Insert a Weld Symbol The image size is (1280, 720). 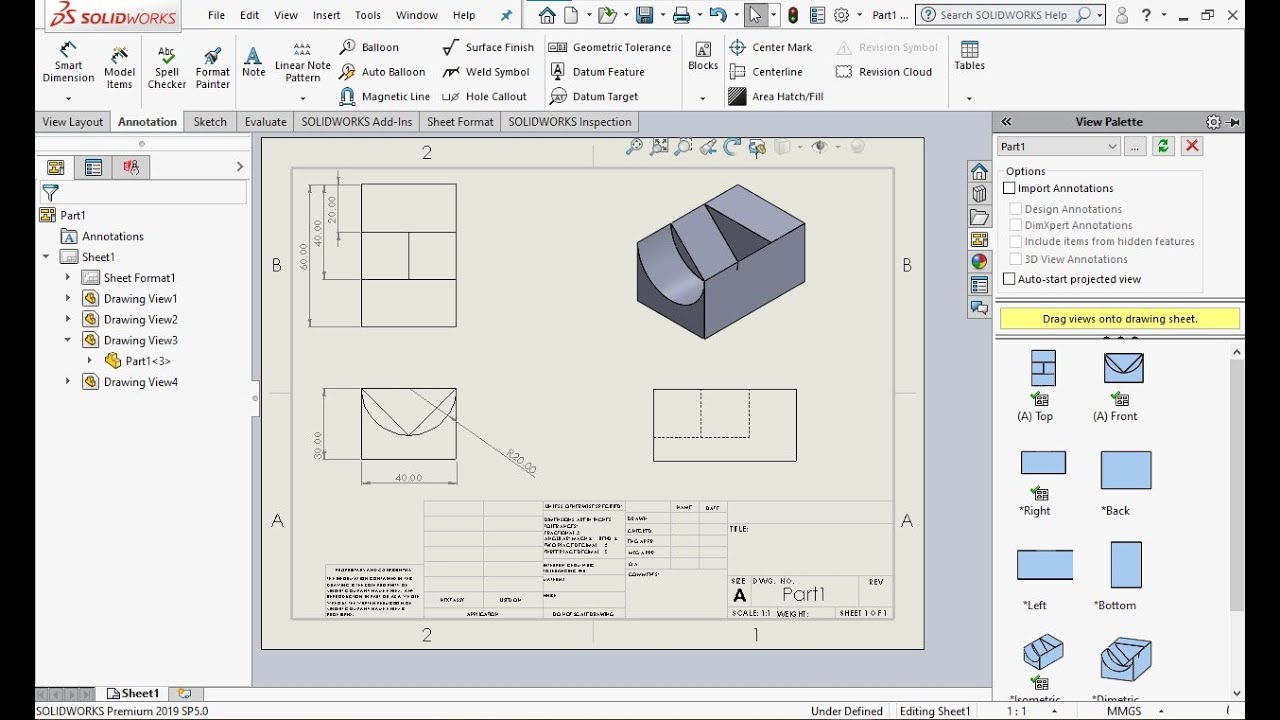[x=485, y=72]
